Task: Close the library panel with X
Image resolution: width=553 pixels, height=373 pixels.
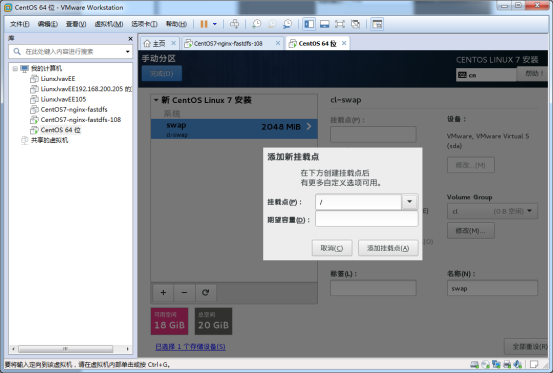Action: 130,38
